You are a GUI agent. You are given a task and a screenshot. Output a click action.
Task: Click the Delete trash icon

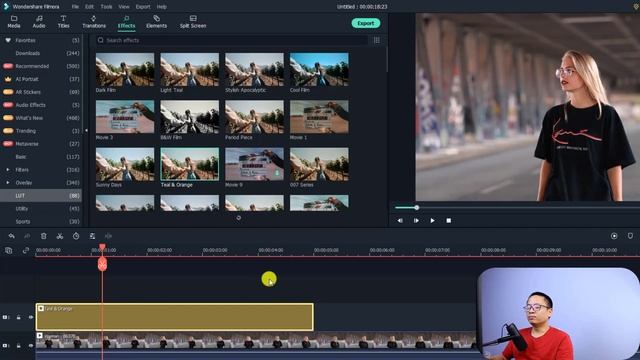(43, 236)
